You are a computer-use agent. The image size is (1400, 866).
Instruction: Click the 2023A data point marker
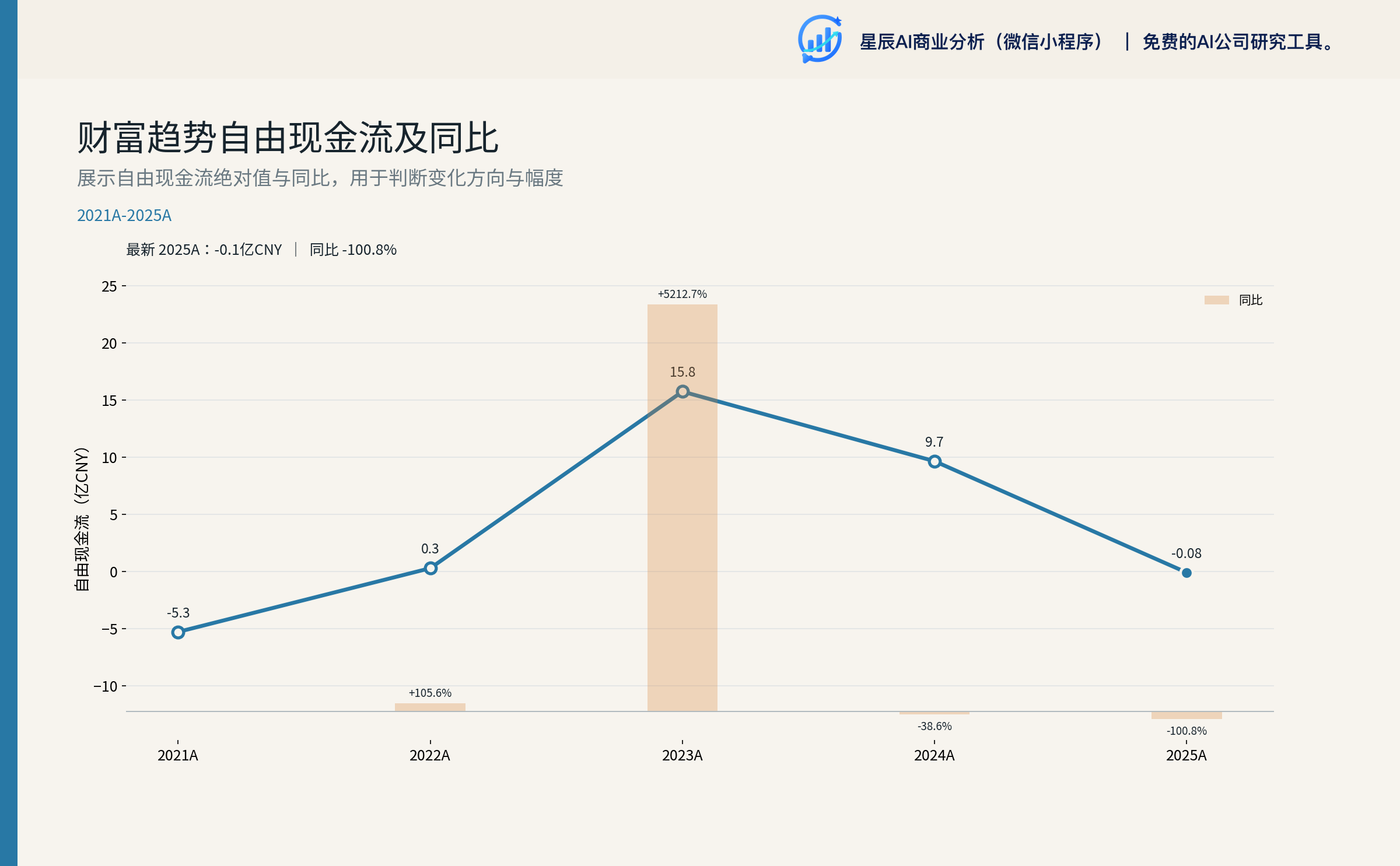(682, 391)
